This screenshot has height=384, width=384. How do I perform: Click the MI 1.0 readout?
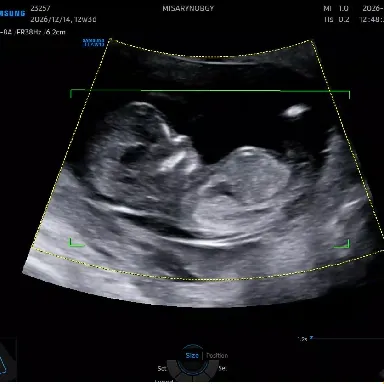click(336, 9)
